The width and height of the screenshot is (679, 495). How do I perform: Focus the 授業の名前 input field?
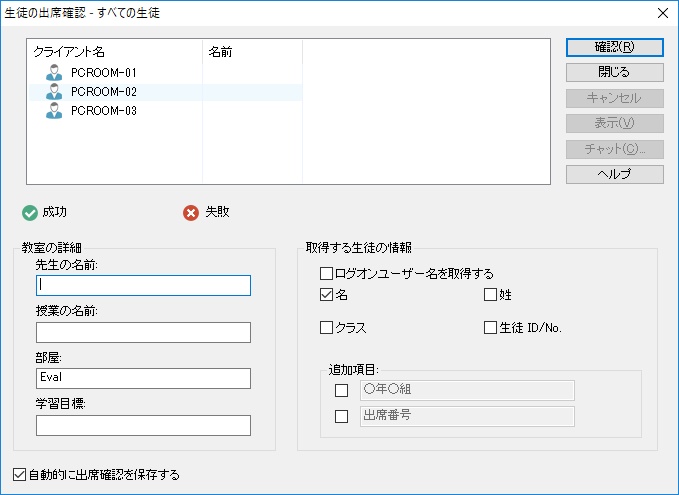point(143,332)
